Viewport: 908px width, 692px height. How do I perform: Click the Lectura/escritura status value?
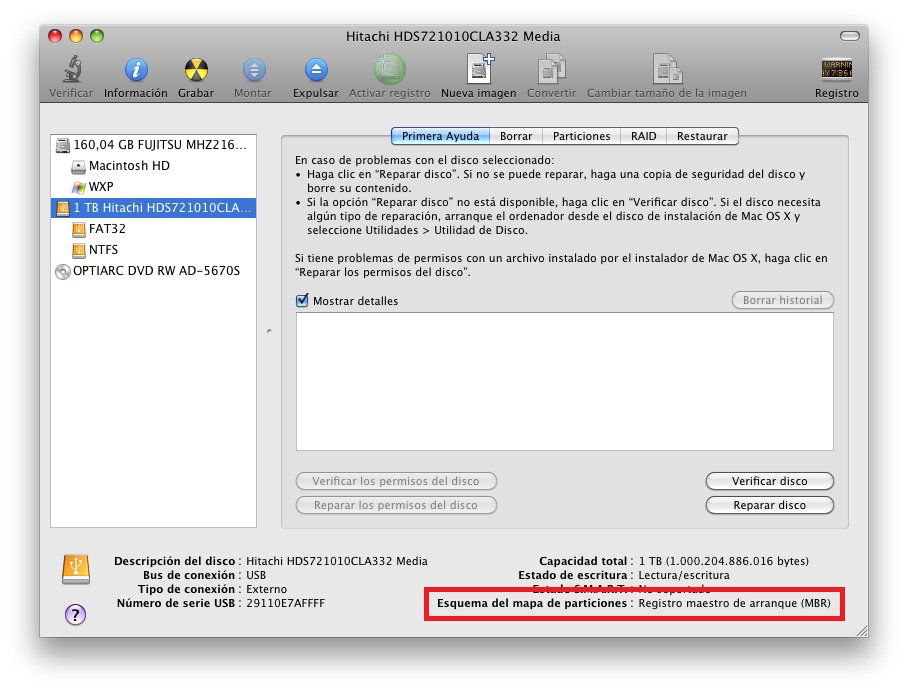pos(684,575)
